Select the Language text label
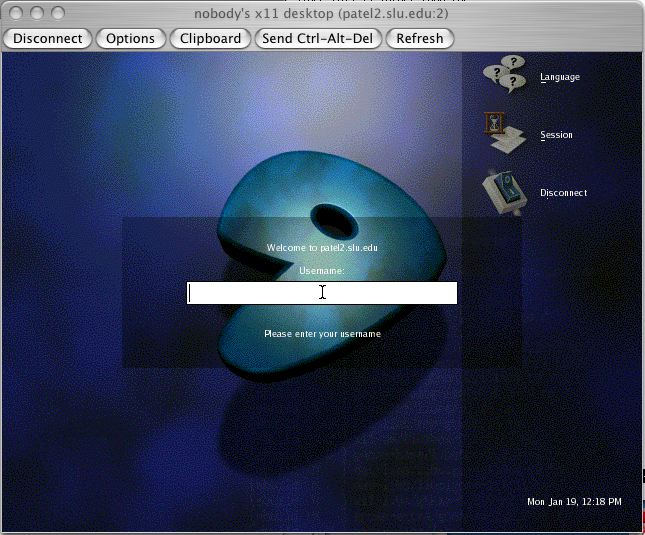The height and width of the screenshot is (535, 645). coord(559,77)
